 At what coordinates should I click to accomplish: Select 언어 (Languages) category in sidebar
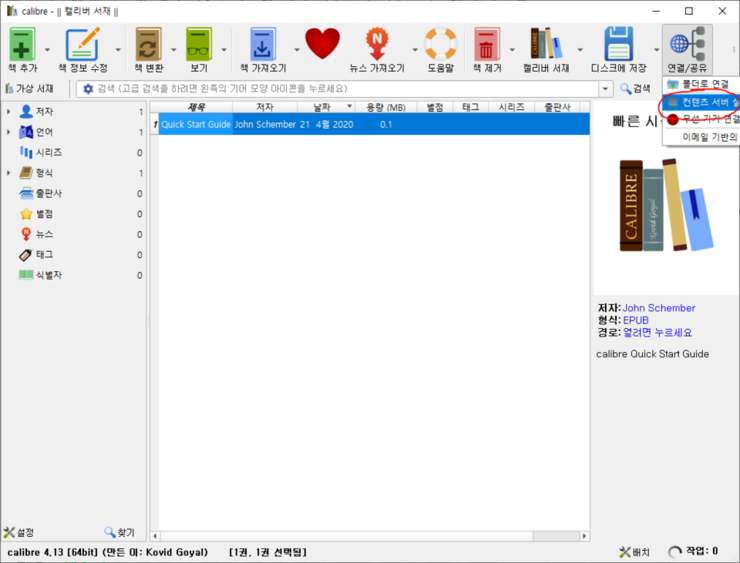(x=44, y=132)
